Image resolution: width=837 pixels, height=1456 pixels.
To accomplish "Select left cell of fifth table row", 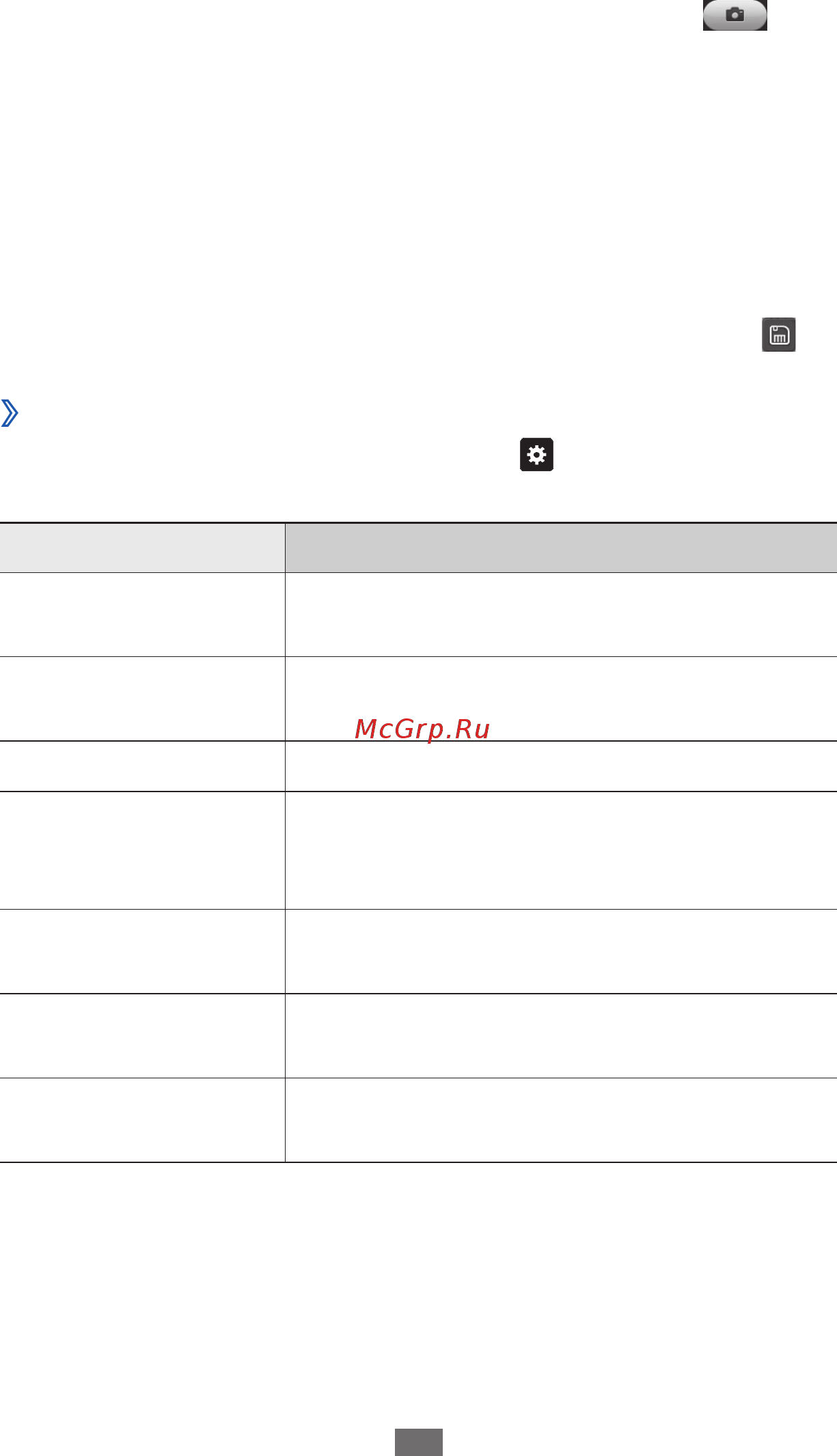I will (142, 951).
